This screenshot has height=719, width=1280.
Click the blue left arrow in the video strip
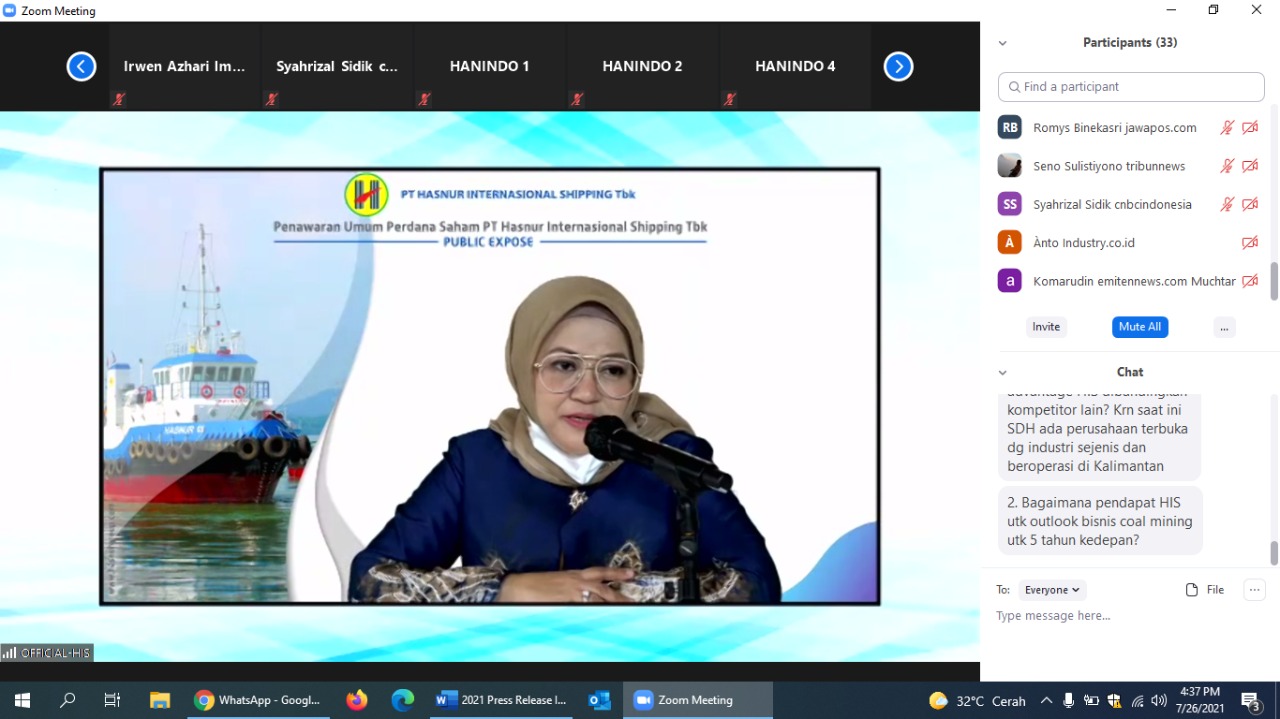82,66
